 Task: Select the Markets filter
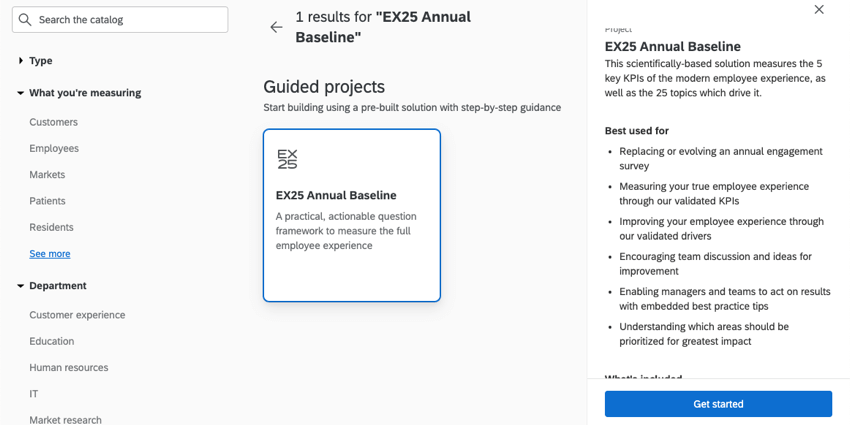tap(47, 175)
